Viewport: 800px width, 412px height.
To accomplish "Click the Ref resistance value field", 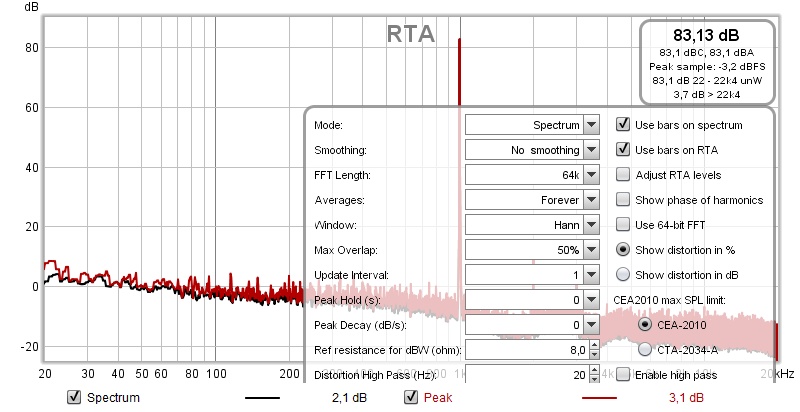I will click(x=524, y=349).
